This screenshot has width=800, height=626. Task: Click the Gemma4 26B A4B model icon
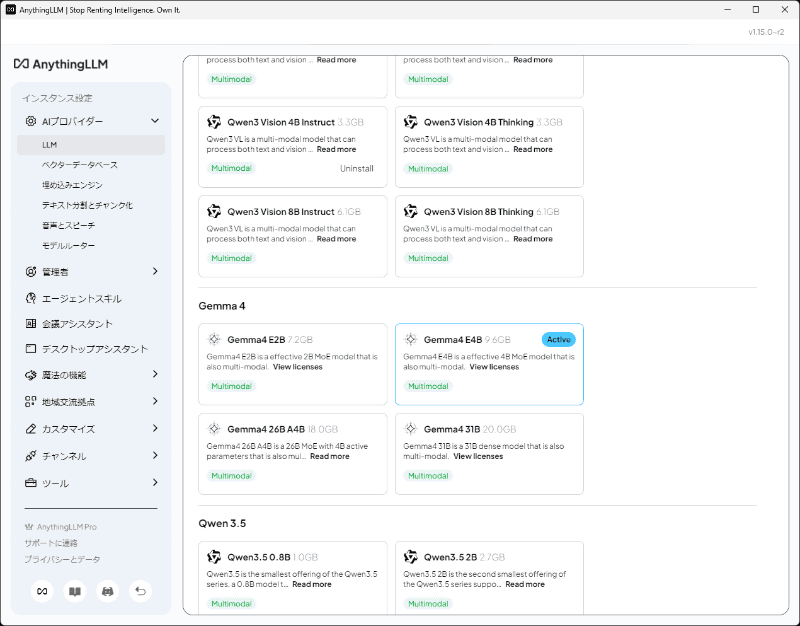214,429
